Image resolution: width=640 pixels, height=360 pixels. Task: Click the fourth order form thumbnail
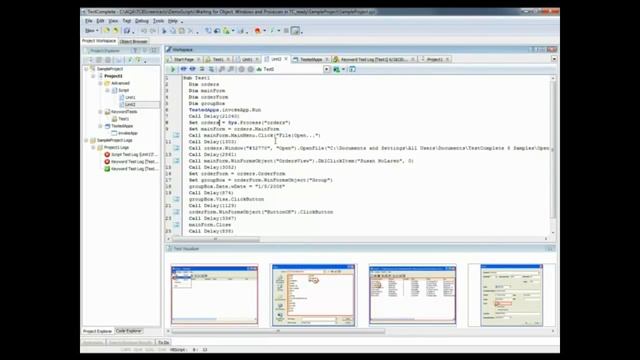(x=511, y=295)
